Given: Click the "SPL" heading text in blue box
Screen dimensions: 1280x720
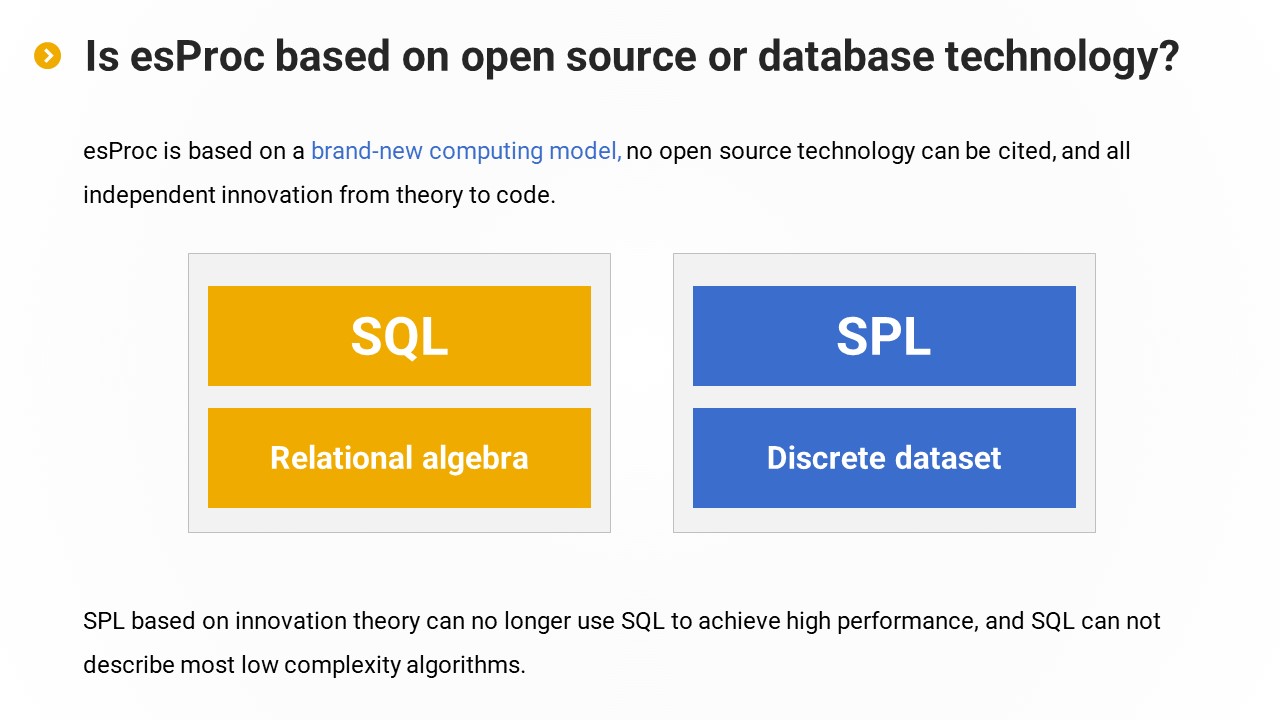Looking at the screenshot, I should (884, 336).
